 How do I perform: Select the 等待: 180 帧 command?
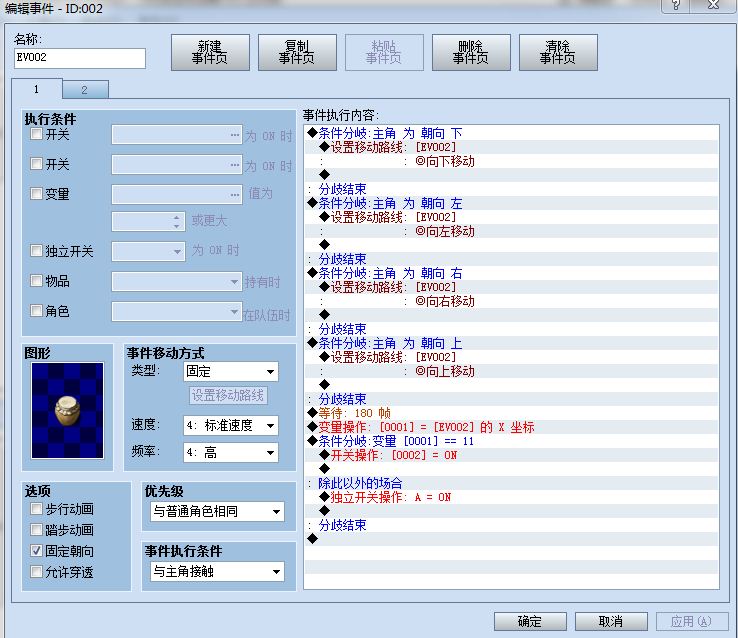(x=512, y=413)
